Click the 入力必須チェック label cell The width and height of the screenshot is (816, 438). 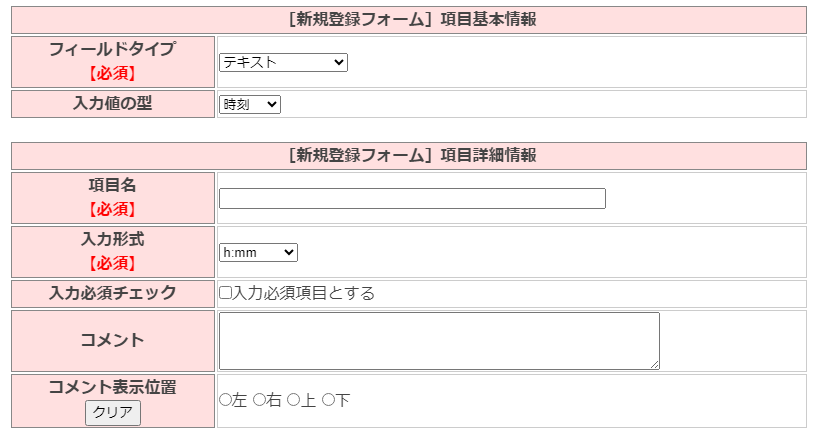pyautogui.click(x=113, y=293)
